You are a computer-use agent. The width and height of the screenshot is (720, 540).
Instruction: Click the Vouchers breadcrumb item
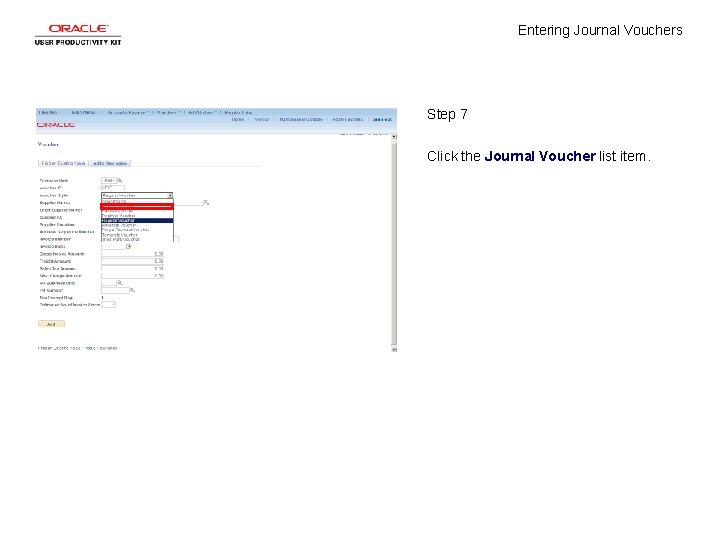[168, 112]
